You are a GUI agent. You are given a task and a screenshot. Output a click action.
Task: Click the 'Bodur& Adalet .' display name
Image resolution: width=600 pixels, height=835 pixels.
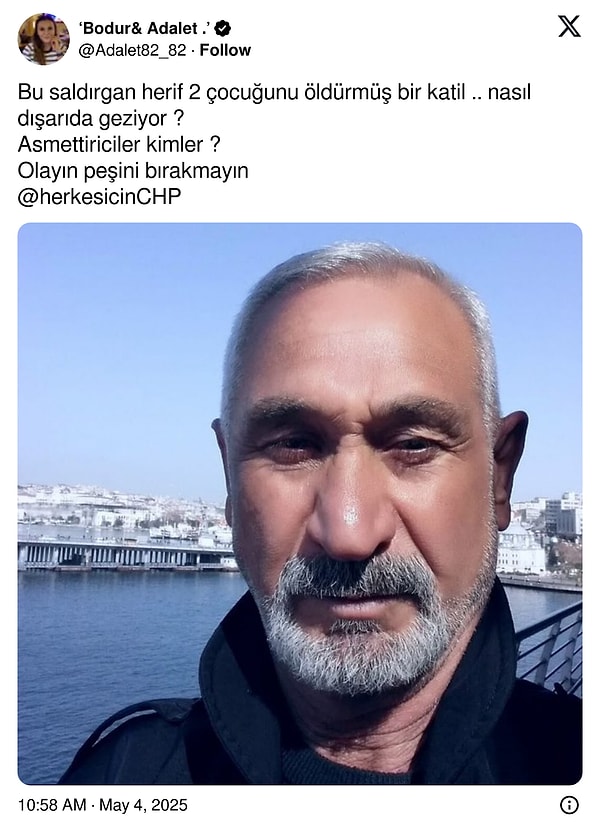(144, 28)
